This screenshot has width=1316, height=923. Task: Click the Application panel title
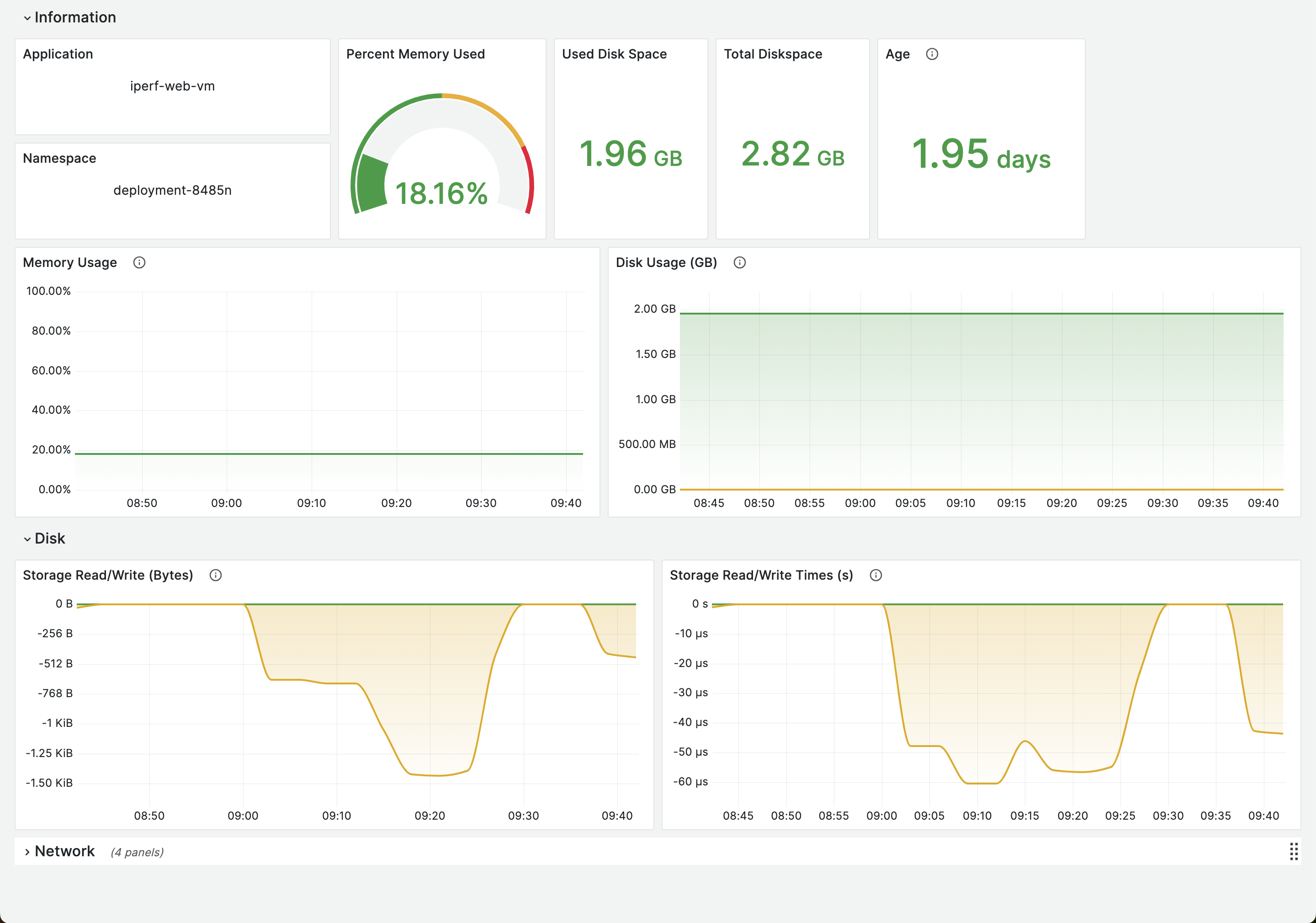pos(58,54)
